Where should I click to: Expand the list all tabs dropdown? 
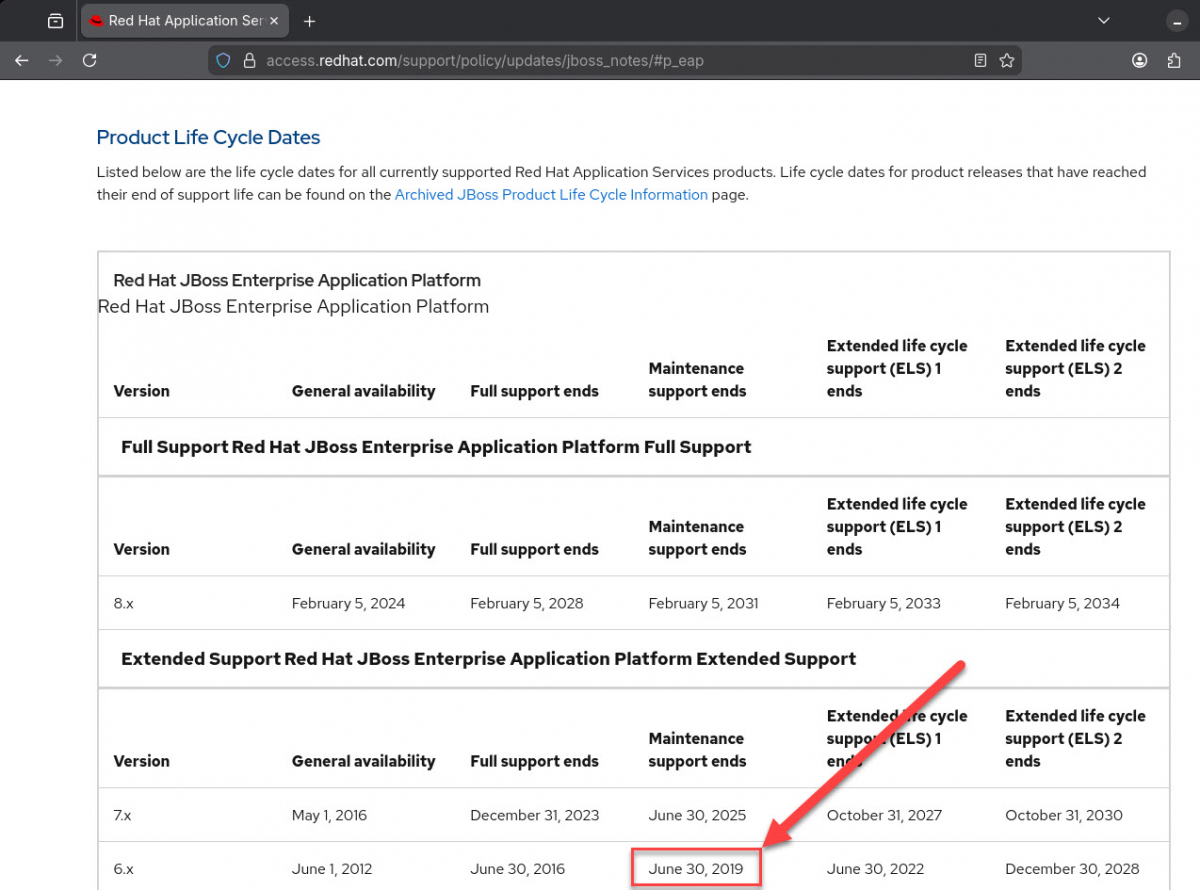click(x=1104, y=21)
